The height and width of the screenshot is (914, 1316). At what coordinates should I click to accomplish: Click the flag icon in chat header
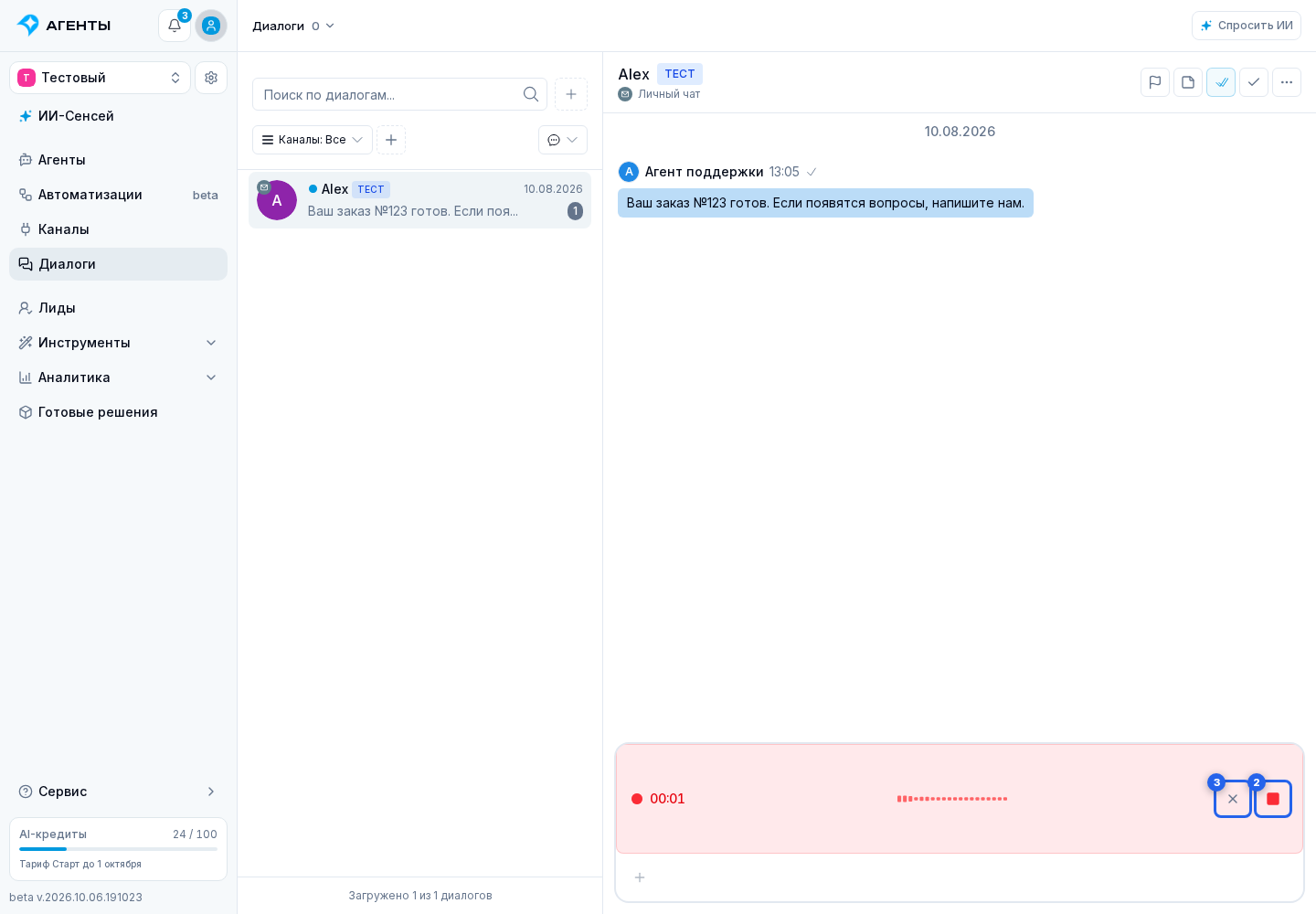point(1155,82)
